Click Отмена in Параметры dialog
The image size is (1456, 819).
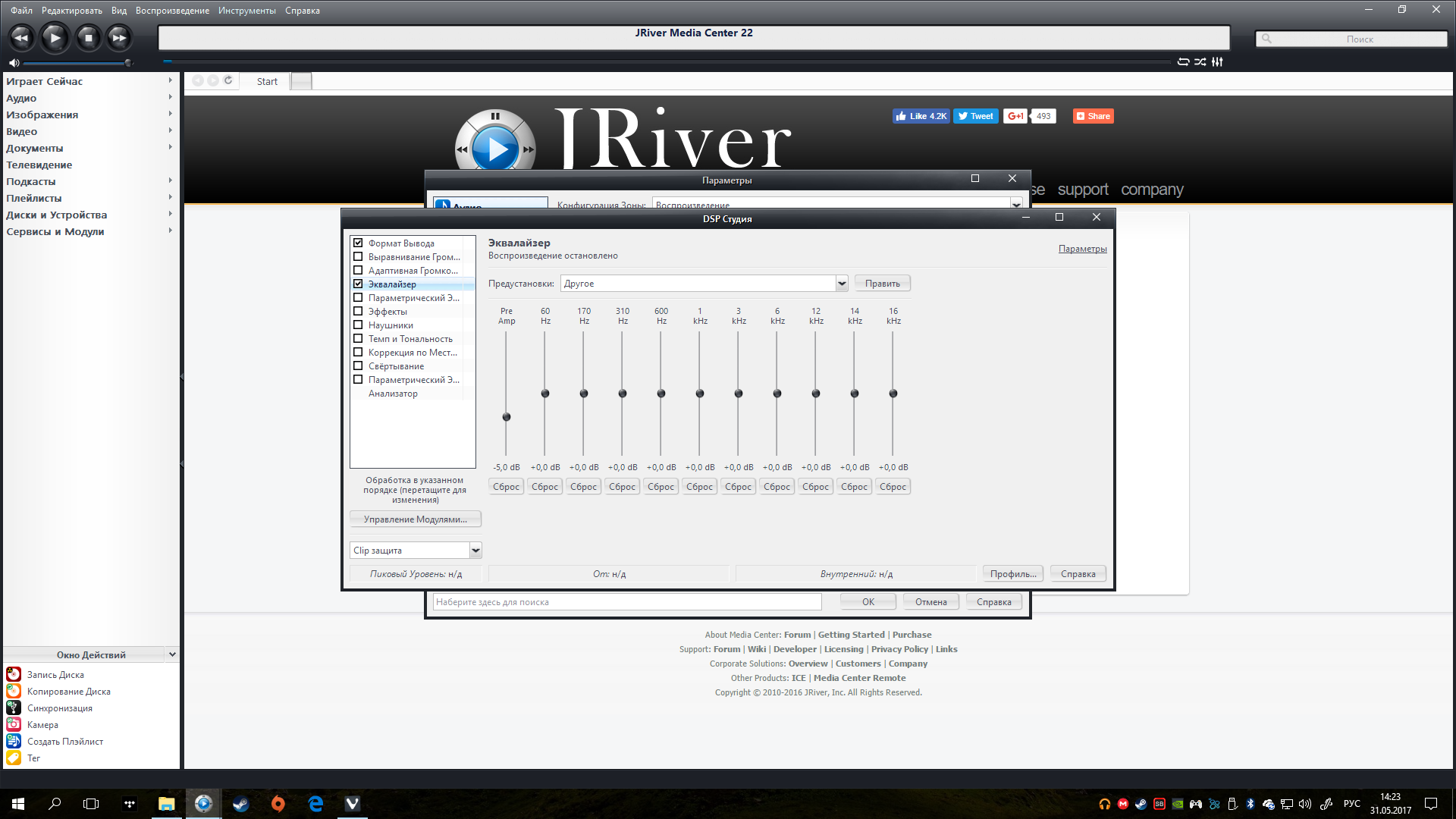pyautogui.click(x=930, y=602)
